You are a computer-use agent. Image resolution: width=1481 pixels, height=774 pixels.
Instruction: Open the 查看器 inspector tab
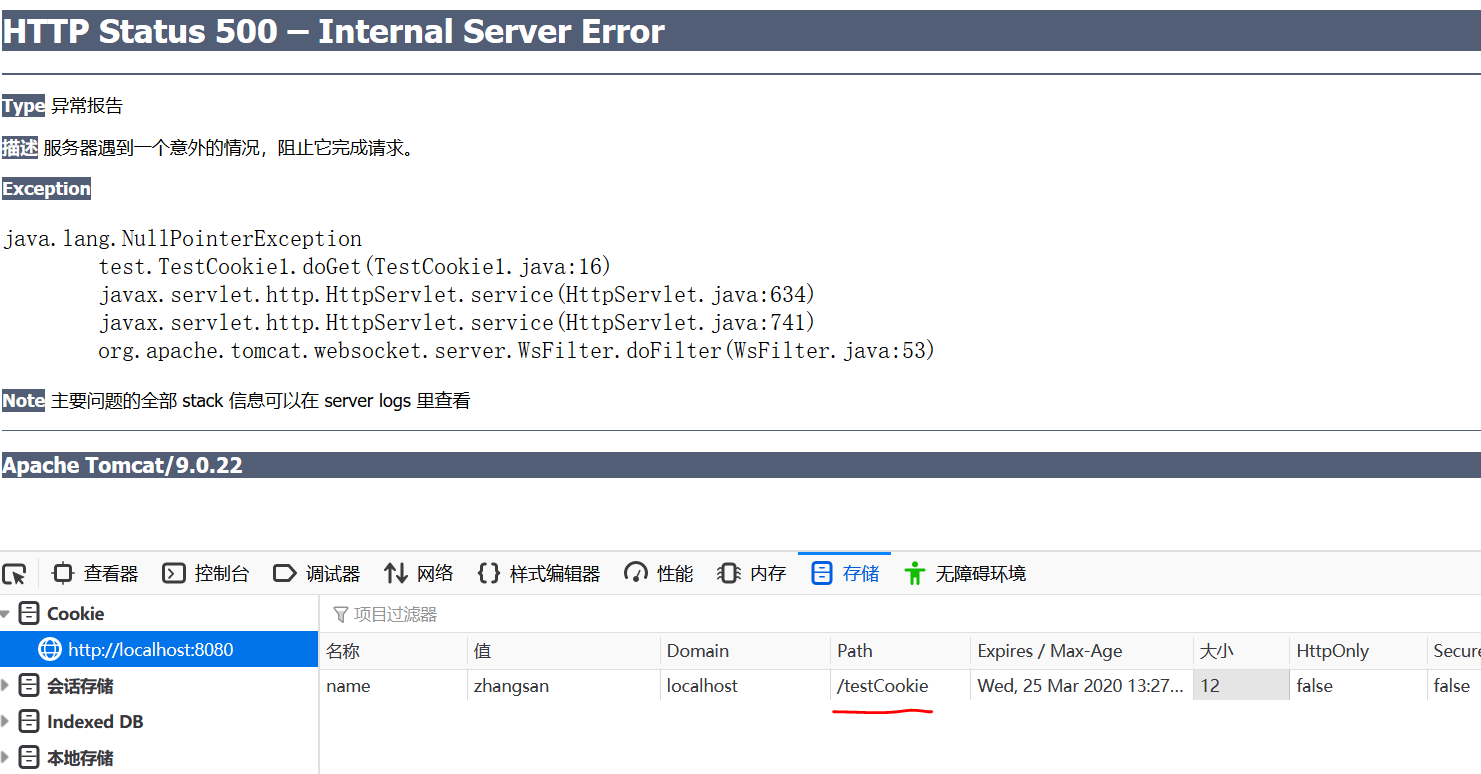95,574
